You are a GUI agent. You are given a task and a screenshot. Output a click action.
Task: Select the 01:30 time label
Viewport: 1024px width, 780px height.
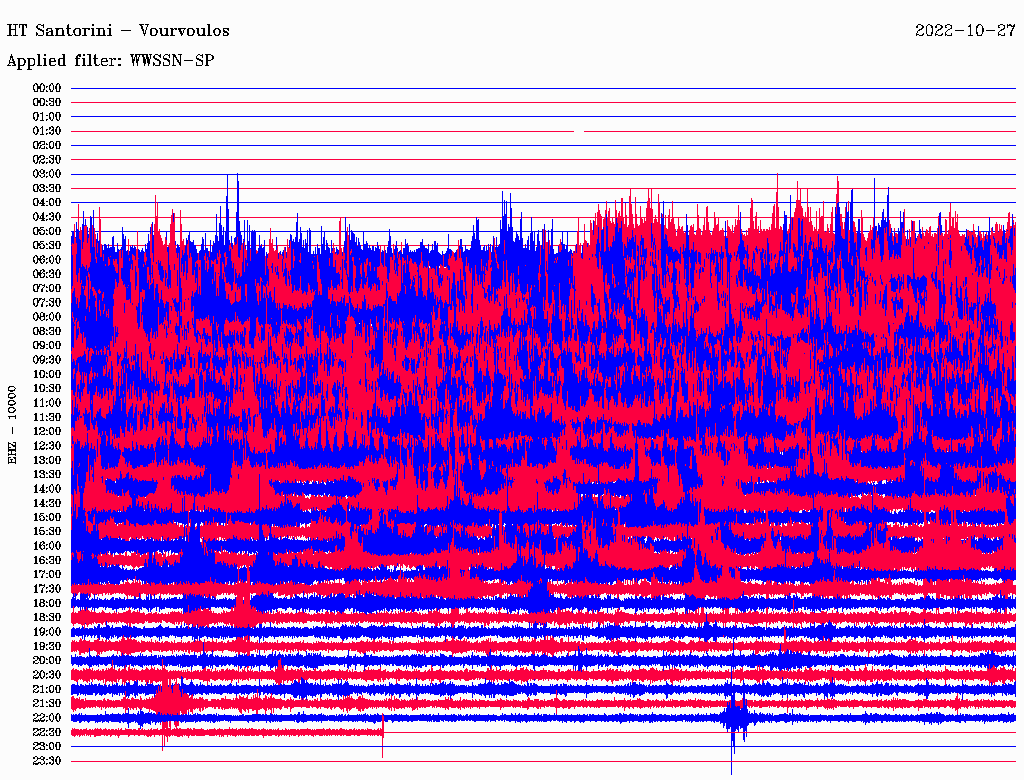pyautogui.click(x=47, y=131)
